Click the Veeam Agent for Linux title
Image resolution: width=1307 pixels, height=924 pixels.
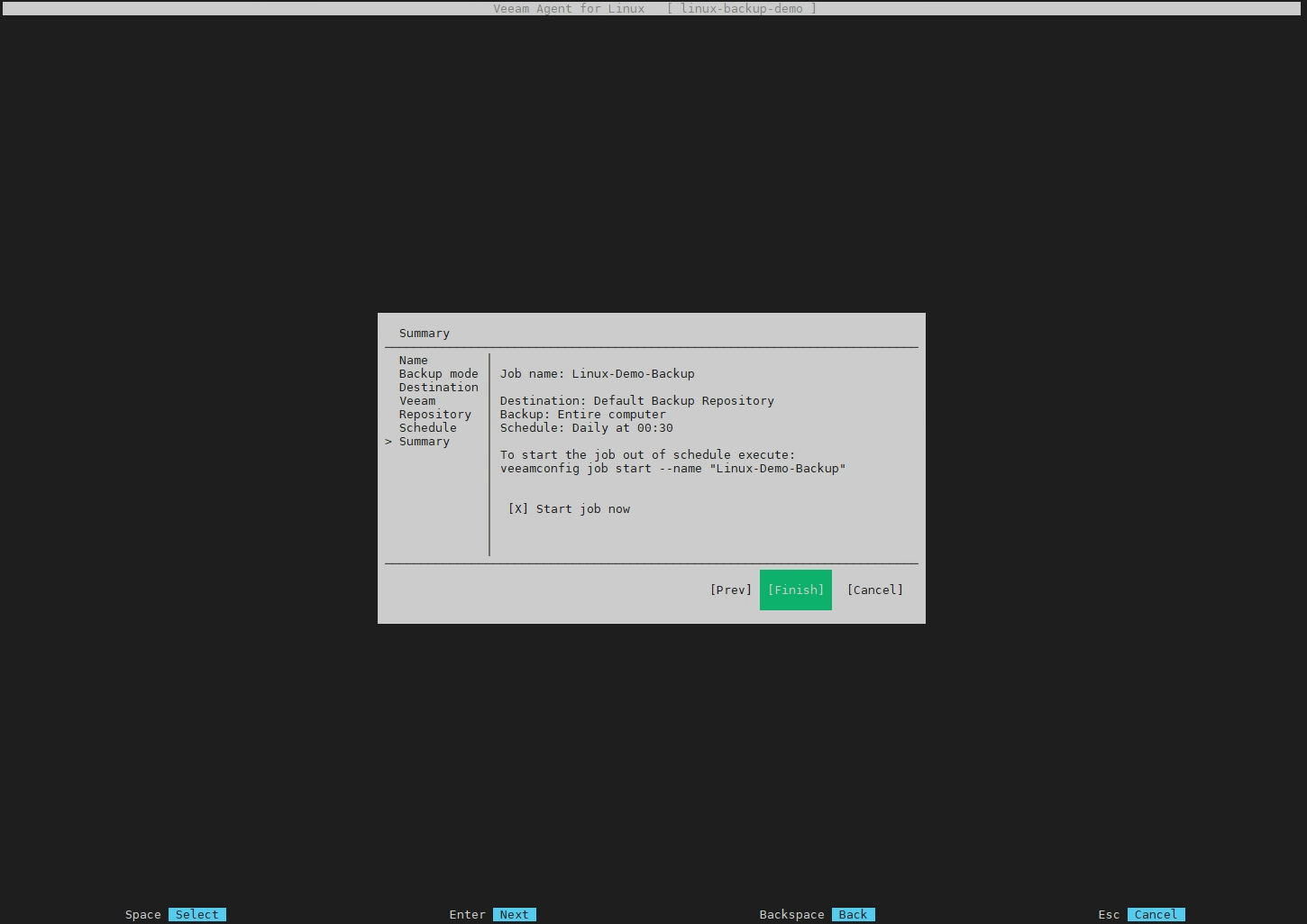[x=568, y=8]
